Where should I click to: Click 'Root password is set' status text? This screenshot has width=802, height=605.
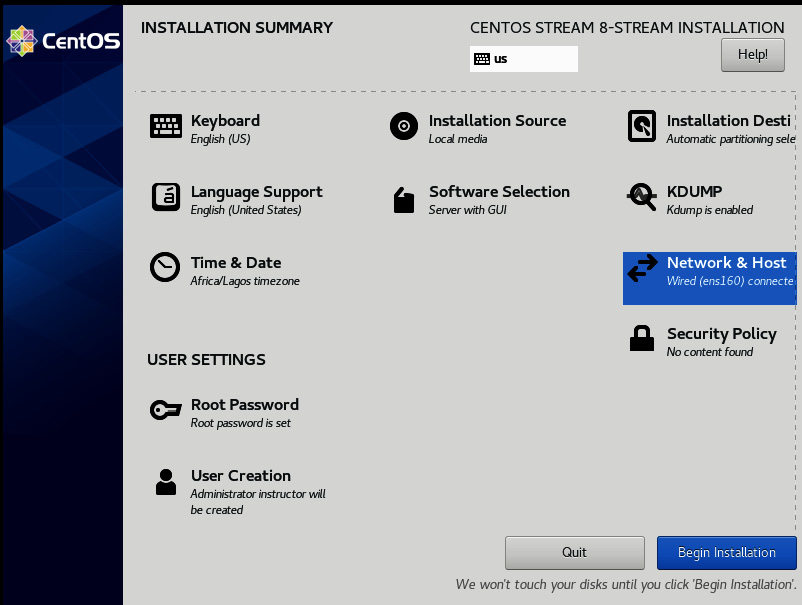(240, 423)
